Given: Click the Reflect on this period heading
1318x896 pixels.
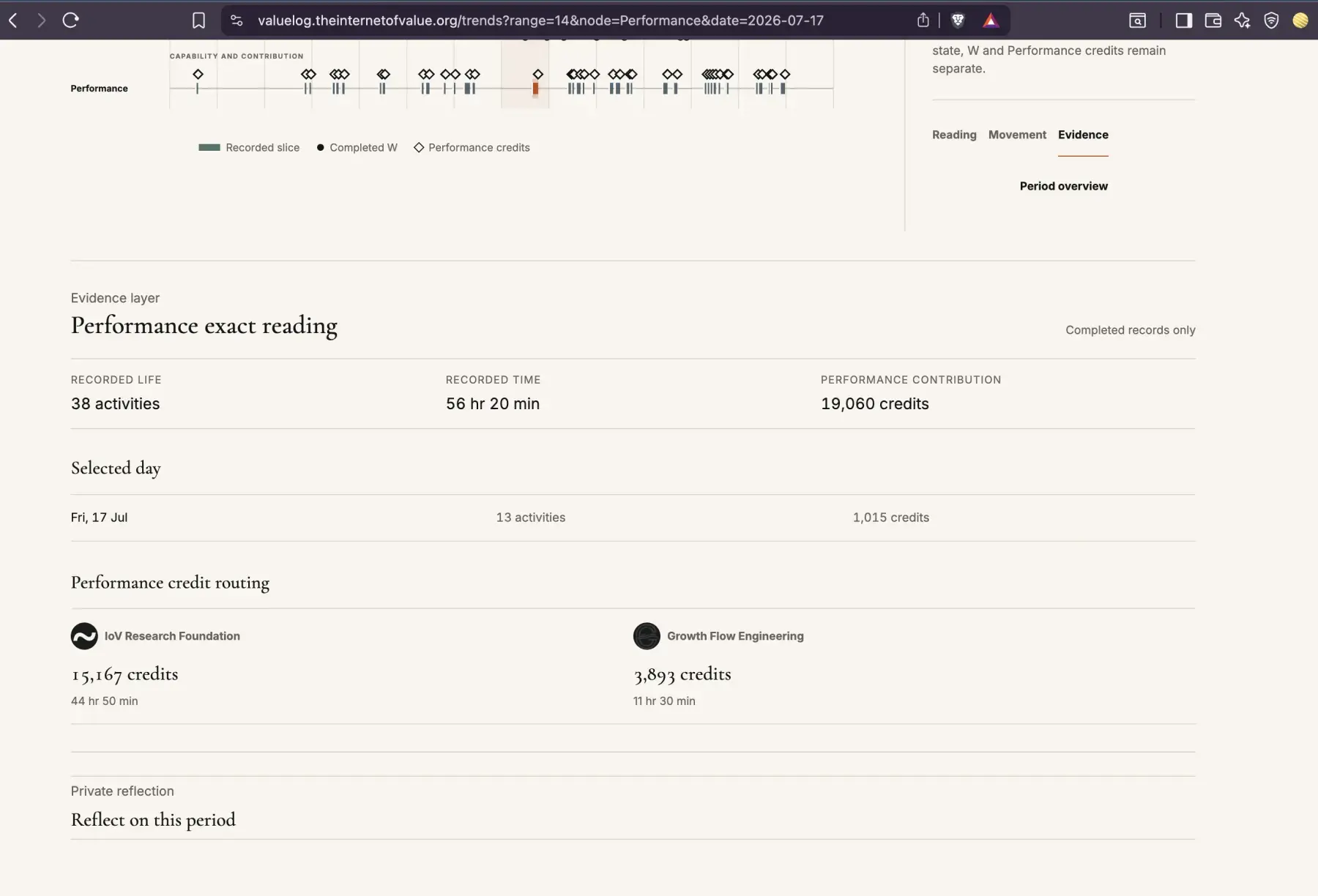Looking at the screenshot, I should pyautogui.click(x=153, y=819).
